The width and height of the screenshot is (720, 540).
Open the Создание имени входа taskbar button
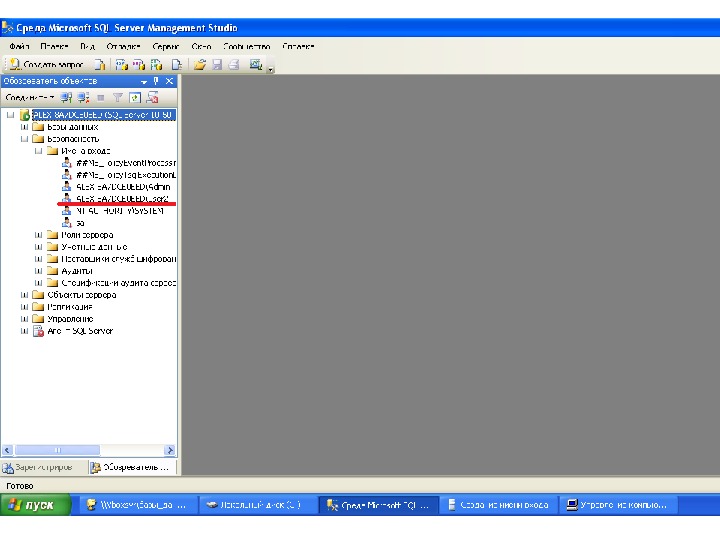[498, 505]
